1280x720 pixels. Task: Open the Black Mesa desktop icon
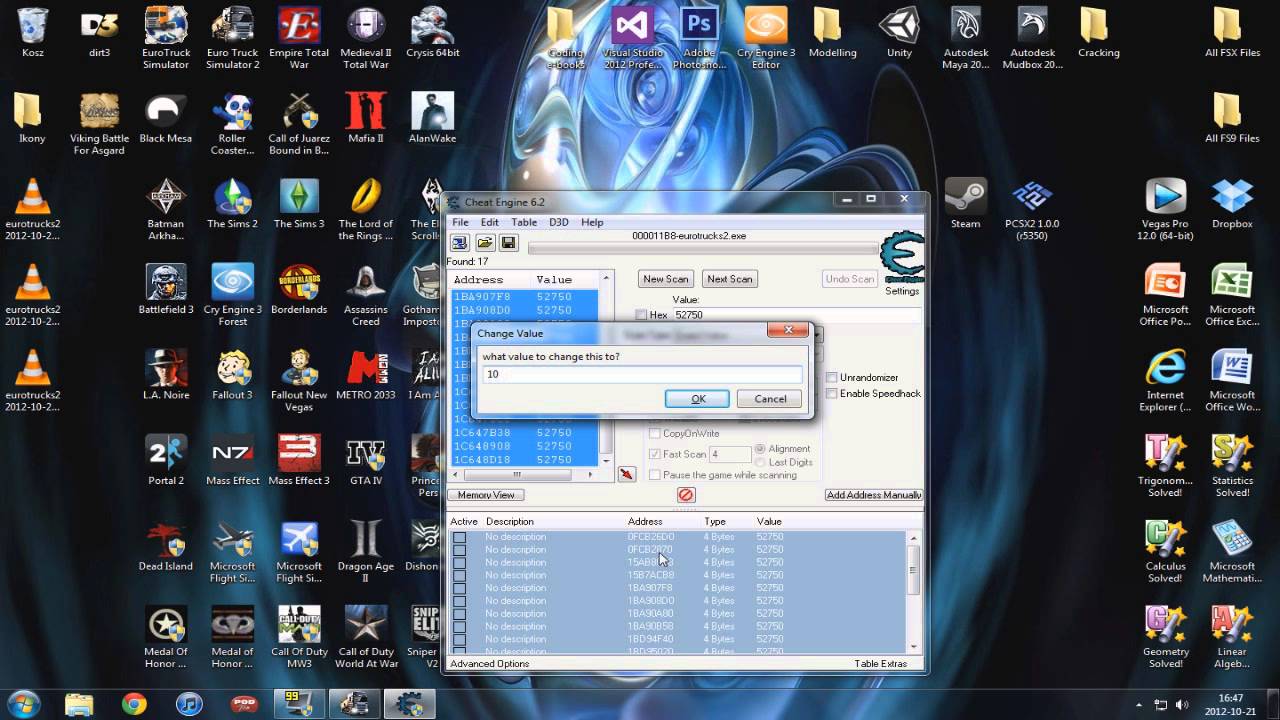(x=166, y=118)
